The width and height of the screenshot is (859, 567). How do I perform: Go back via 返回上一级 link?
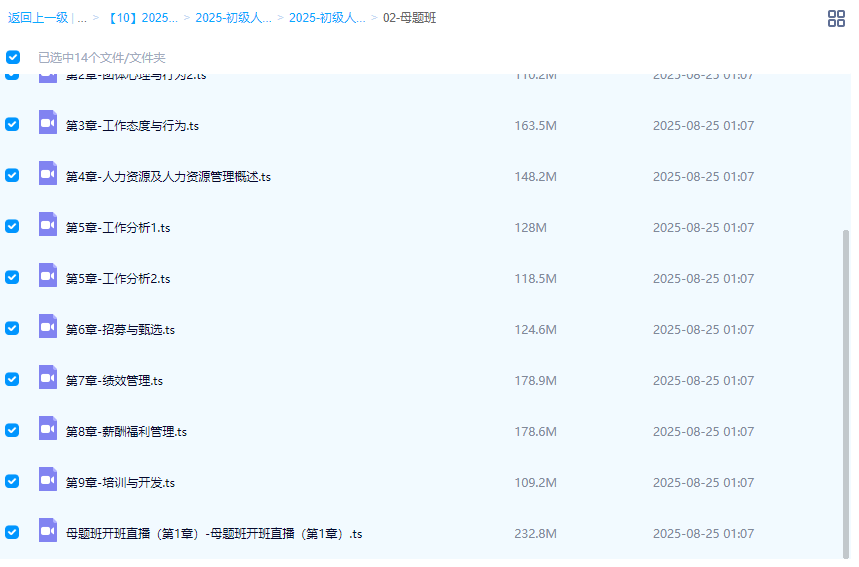38,18
